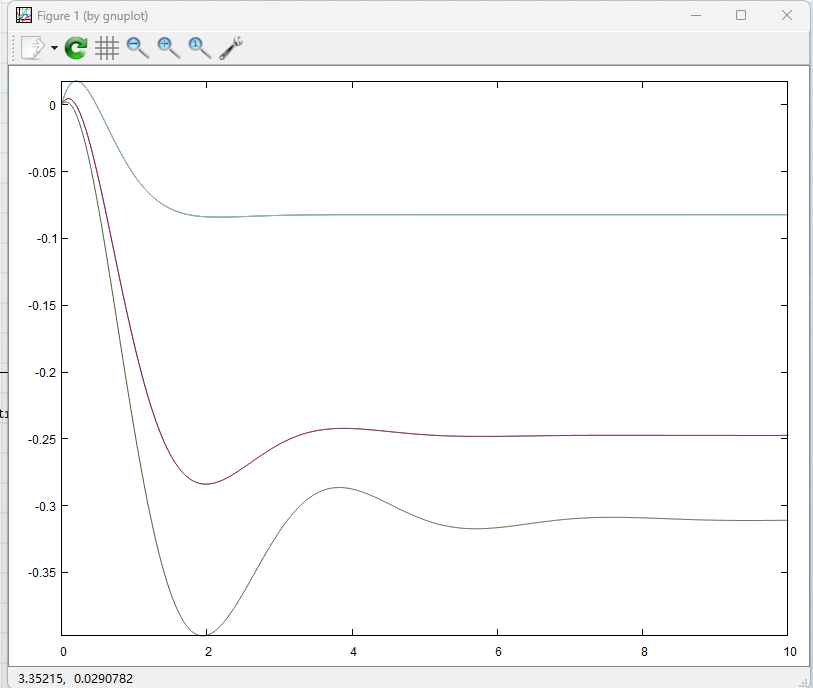Expand the export options dropdown arrow
813x688 pixels.
coord(54,48)
